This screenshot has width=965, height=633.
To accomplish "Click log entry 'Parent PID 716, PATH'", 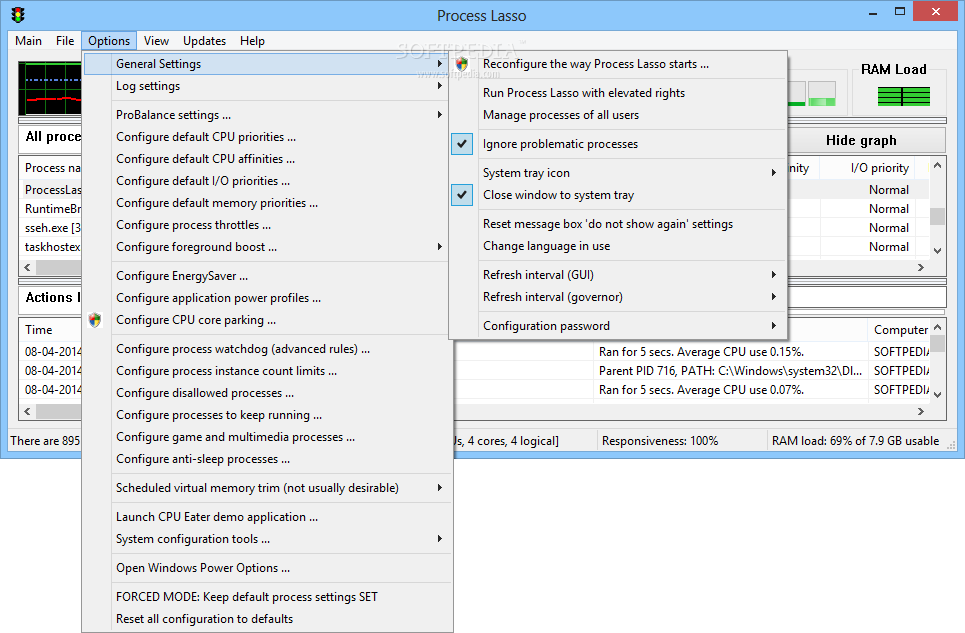I will [x=730, y=371].
